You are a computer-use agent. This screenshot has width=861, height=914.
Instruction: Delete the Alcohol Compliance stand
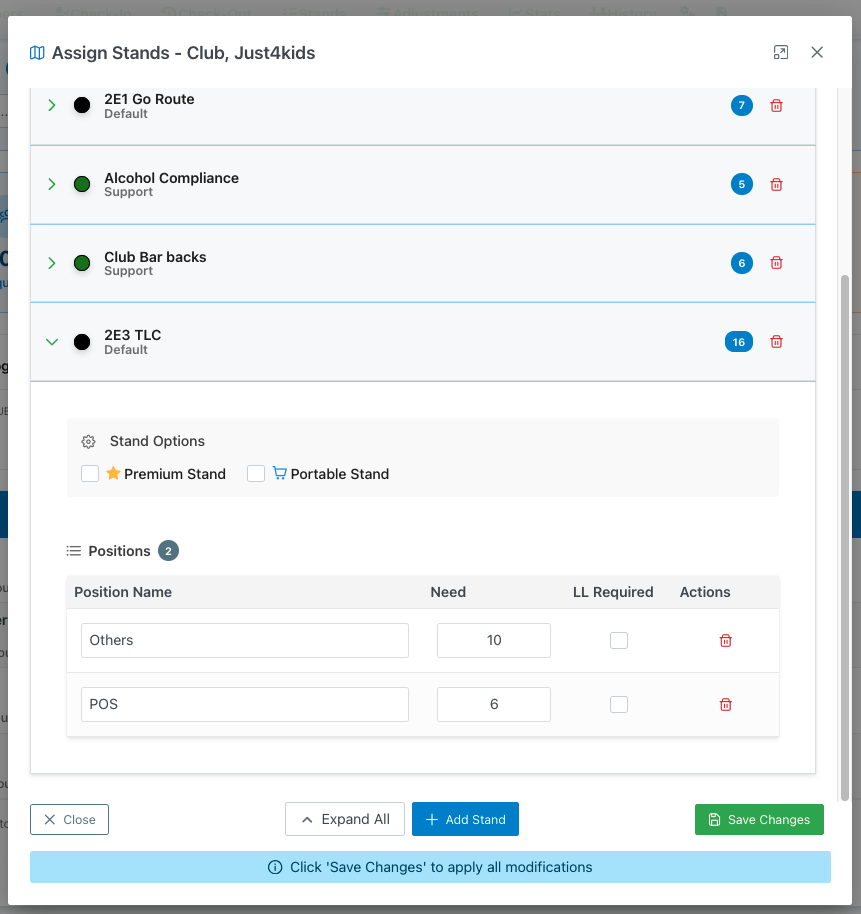click(x=776, y=185)
